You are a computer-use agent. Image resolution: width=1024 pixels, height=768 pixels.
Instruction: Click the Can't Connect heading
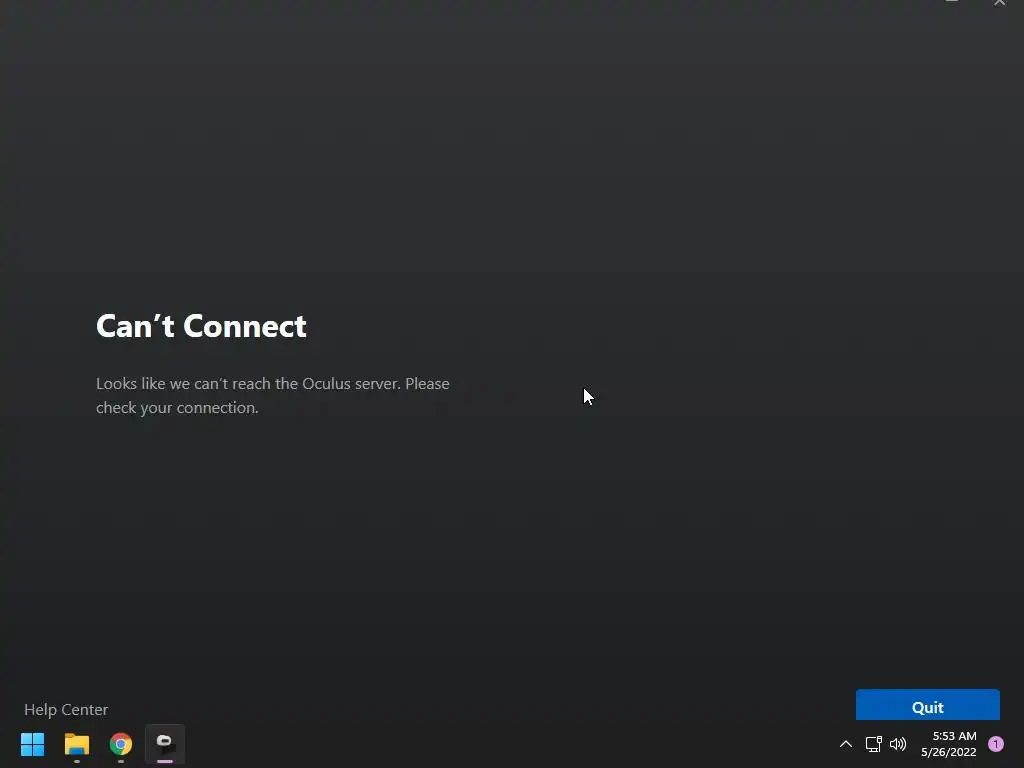pos(201,326)
